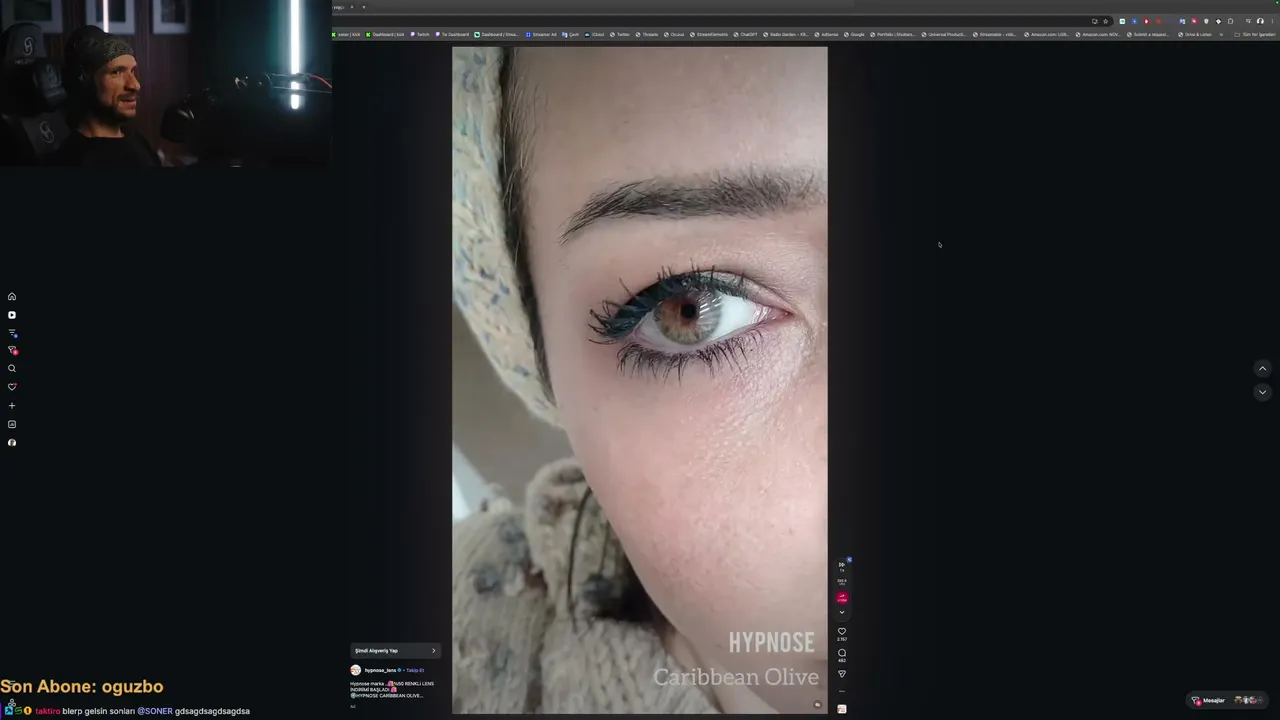Follow hypnose_lens via Takip Et
Screen dimensions: 1280x720
pyautogui.click(x=415, y=670)
